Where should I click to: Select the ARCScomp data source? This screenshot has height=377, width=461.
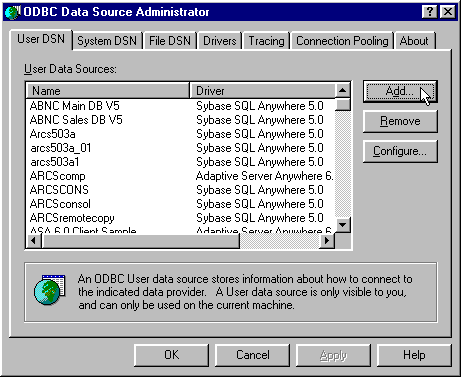57,176
